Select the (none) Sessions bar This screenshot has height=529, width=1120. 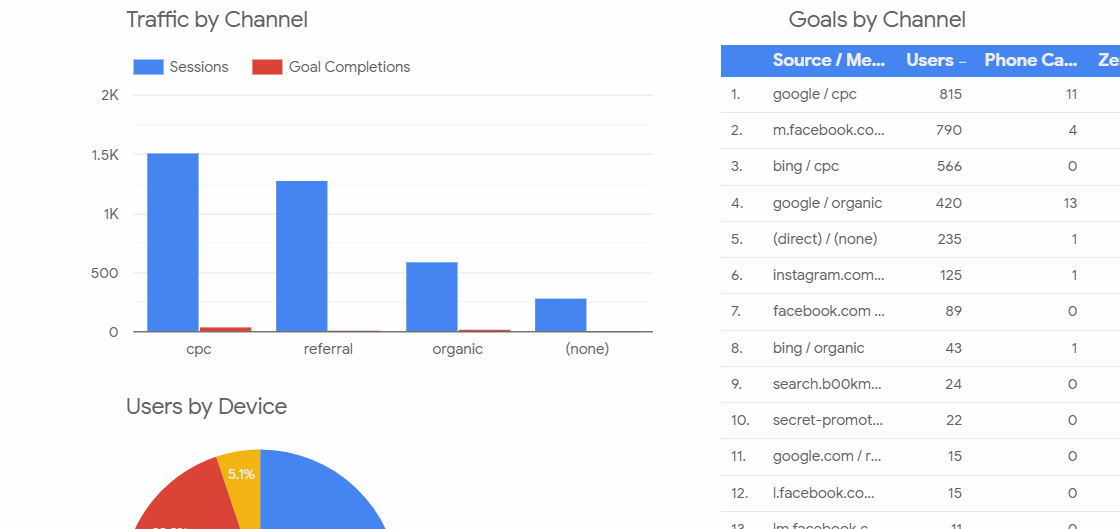point(561,315)
